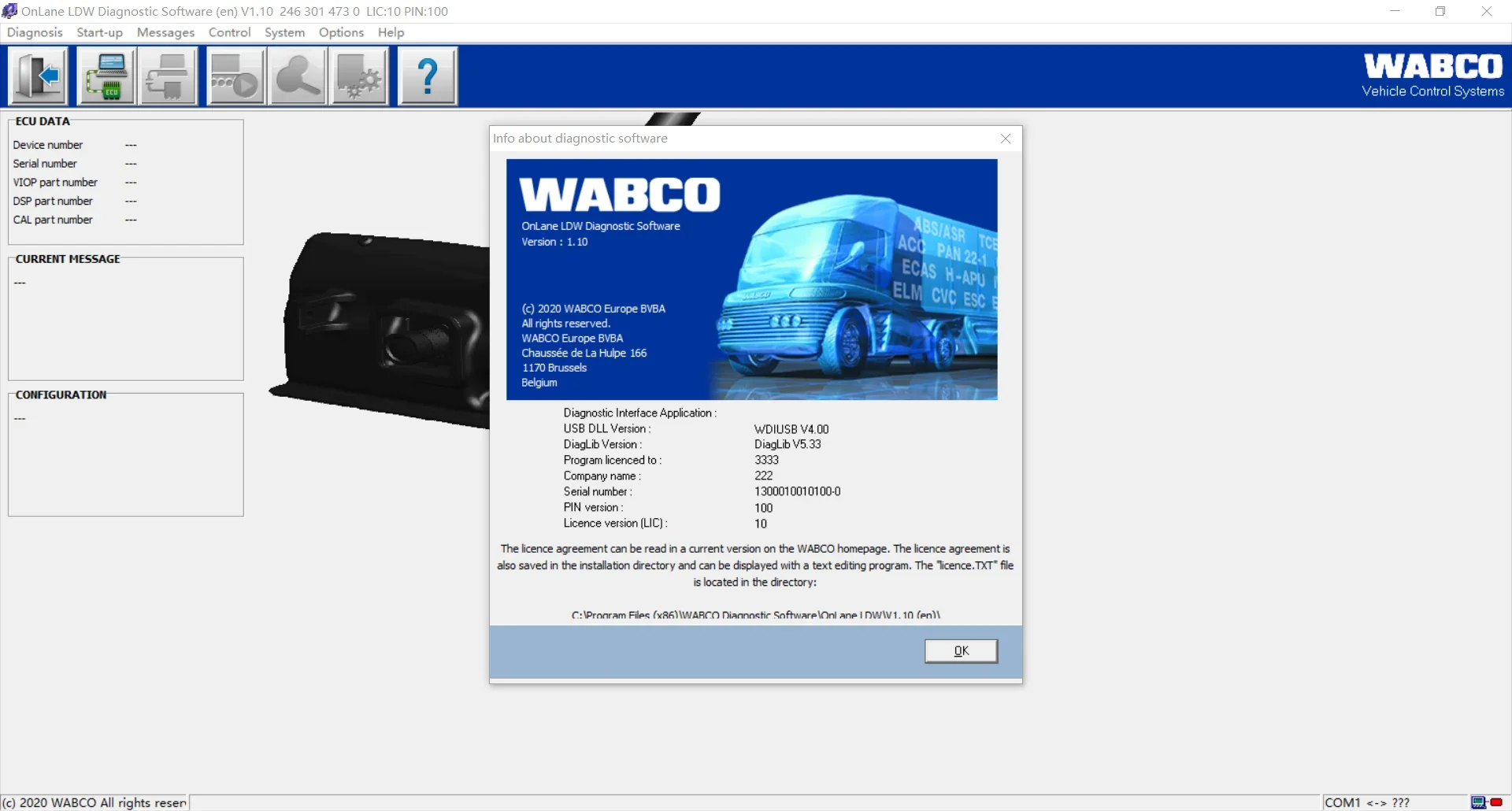The width and height of the screenshot is (1512, 811).
Task: Open the Messages menu
Action: [x=165, y=32]
